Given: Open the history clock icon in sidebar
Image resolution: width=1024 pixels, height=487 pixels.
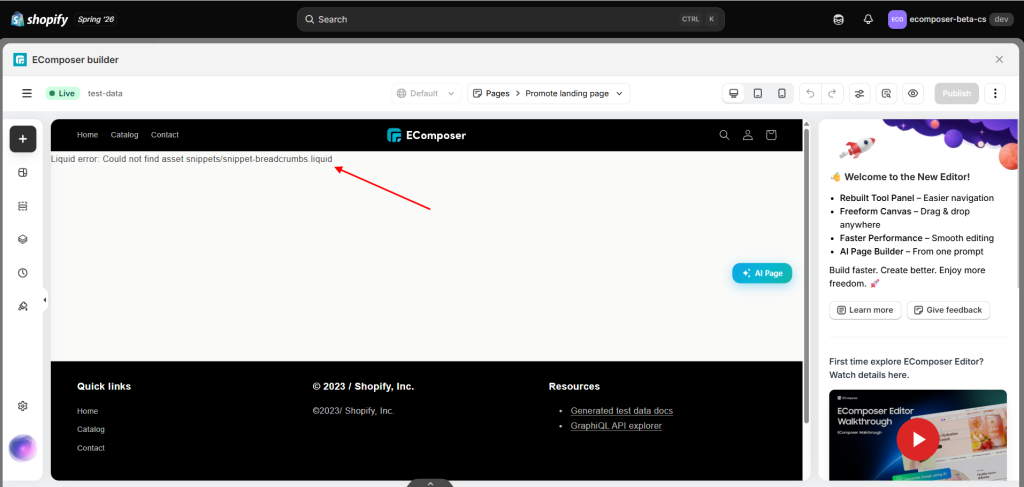Looking at the screenshot, I should pyautogui.click(x=23, y=273).
